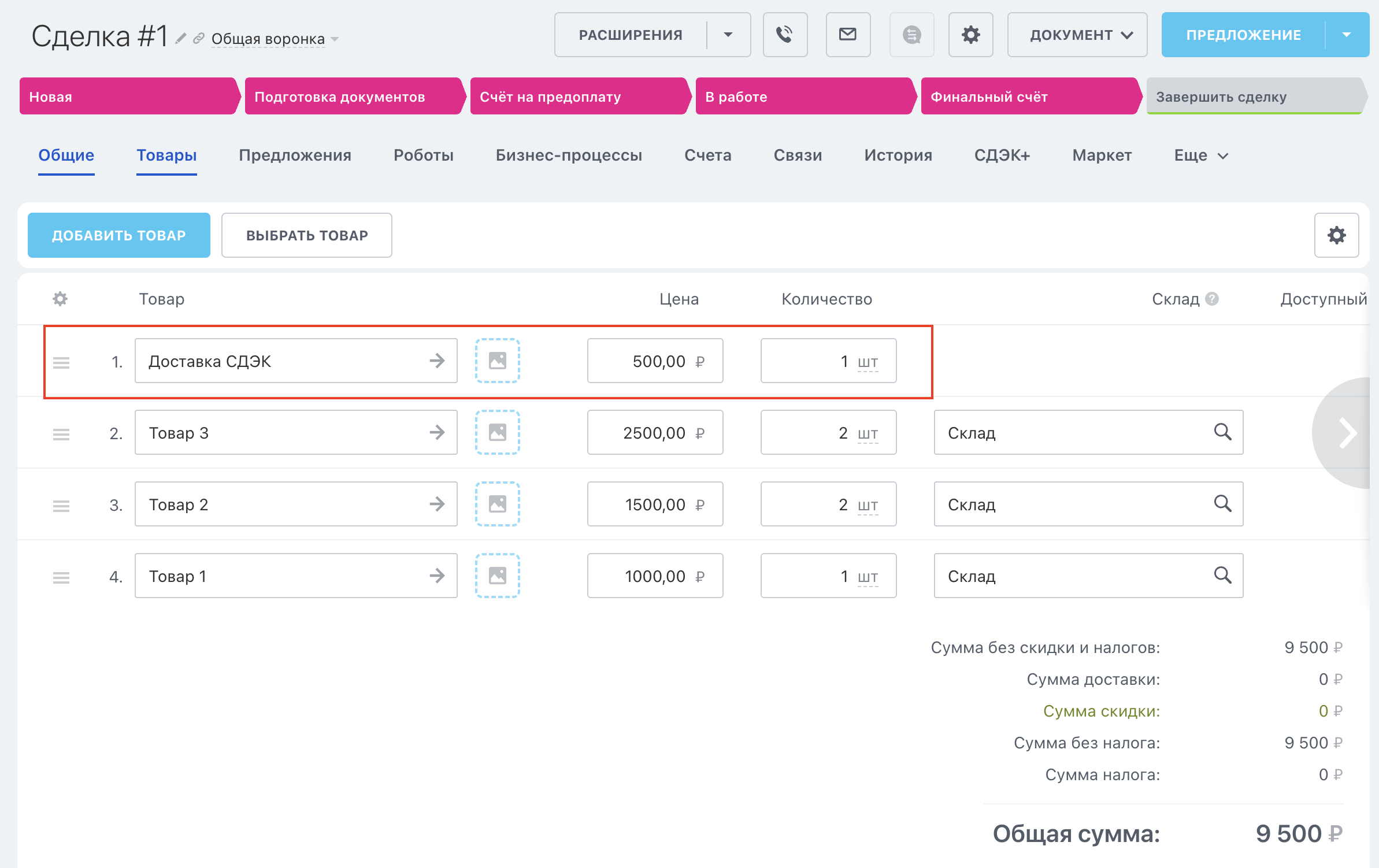Click arrow inside Доставка СДЭК product field
The height and width of the screenshot is (868, 1379).
point(437,361)
